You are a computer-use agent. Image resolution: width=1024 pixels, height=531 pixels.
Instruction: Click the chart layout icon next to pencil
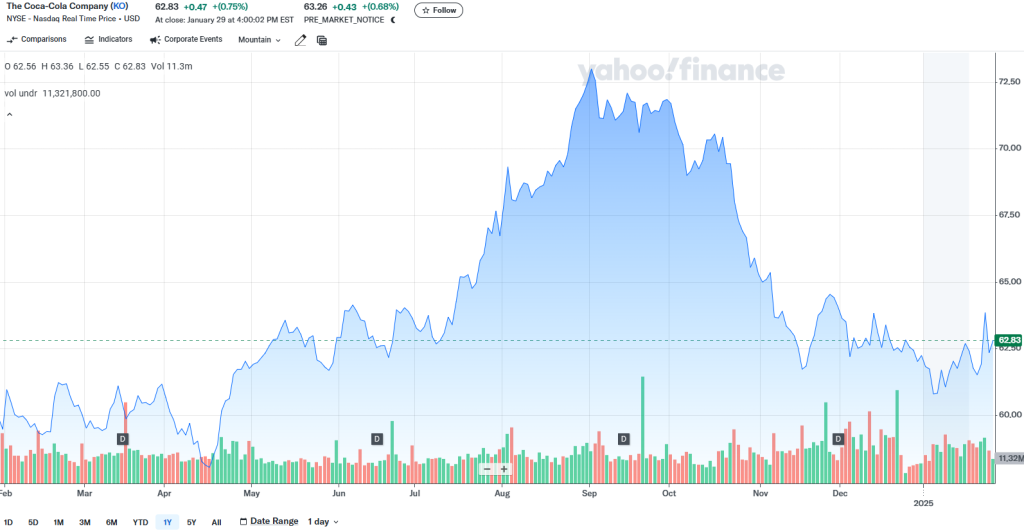click(322, 40)
